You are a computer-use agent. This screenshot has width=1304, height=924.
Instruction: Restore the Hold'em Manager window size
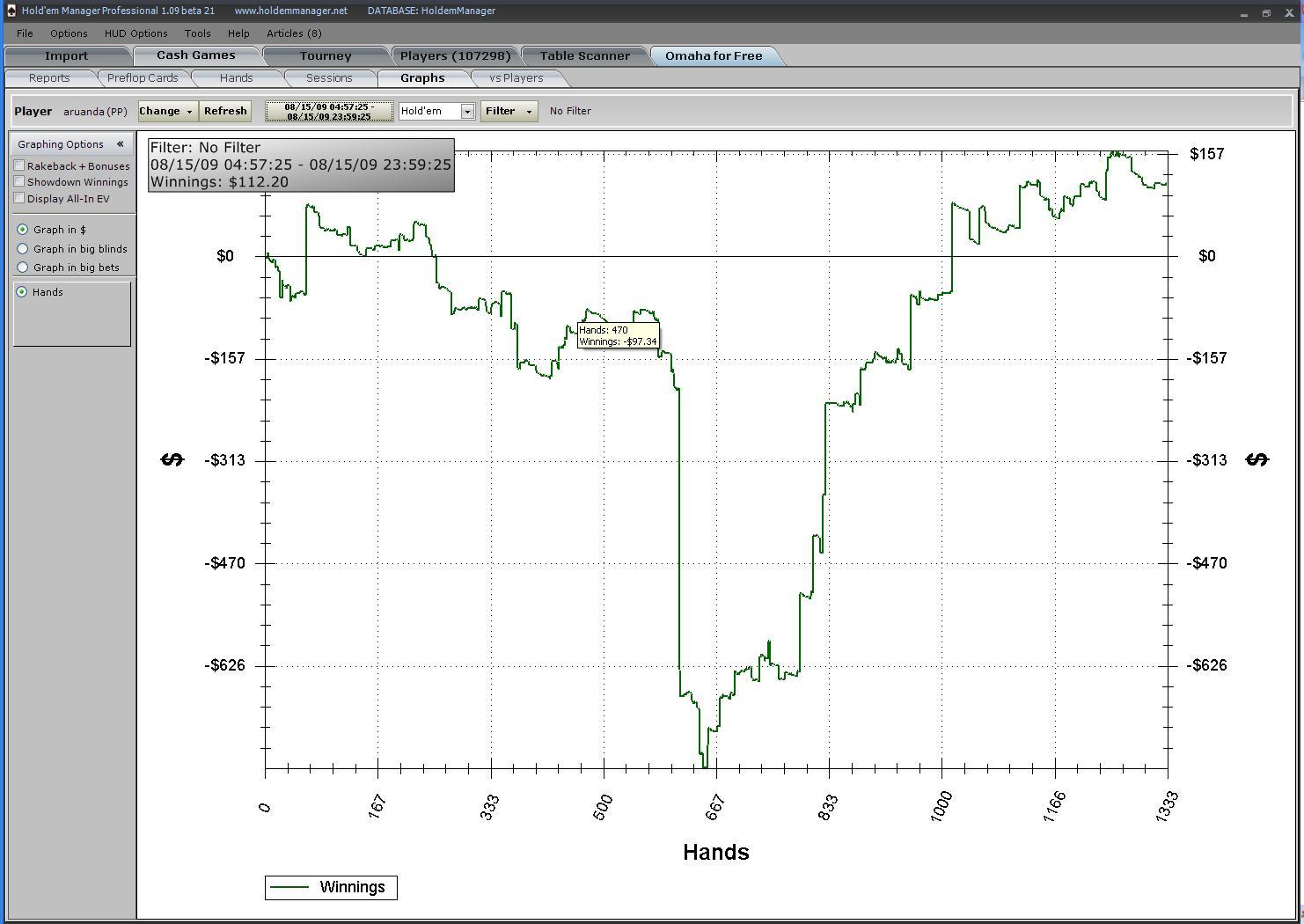click(1266, 12)
